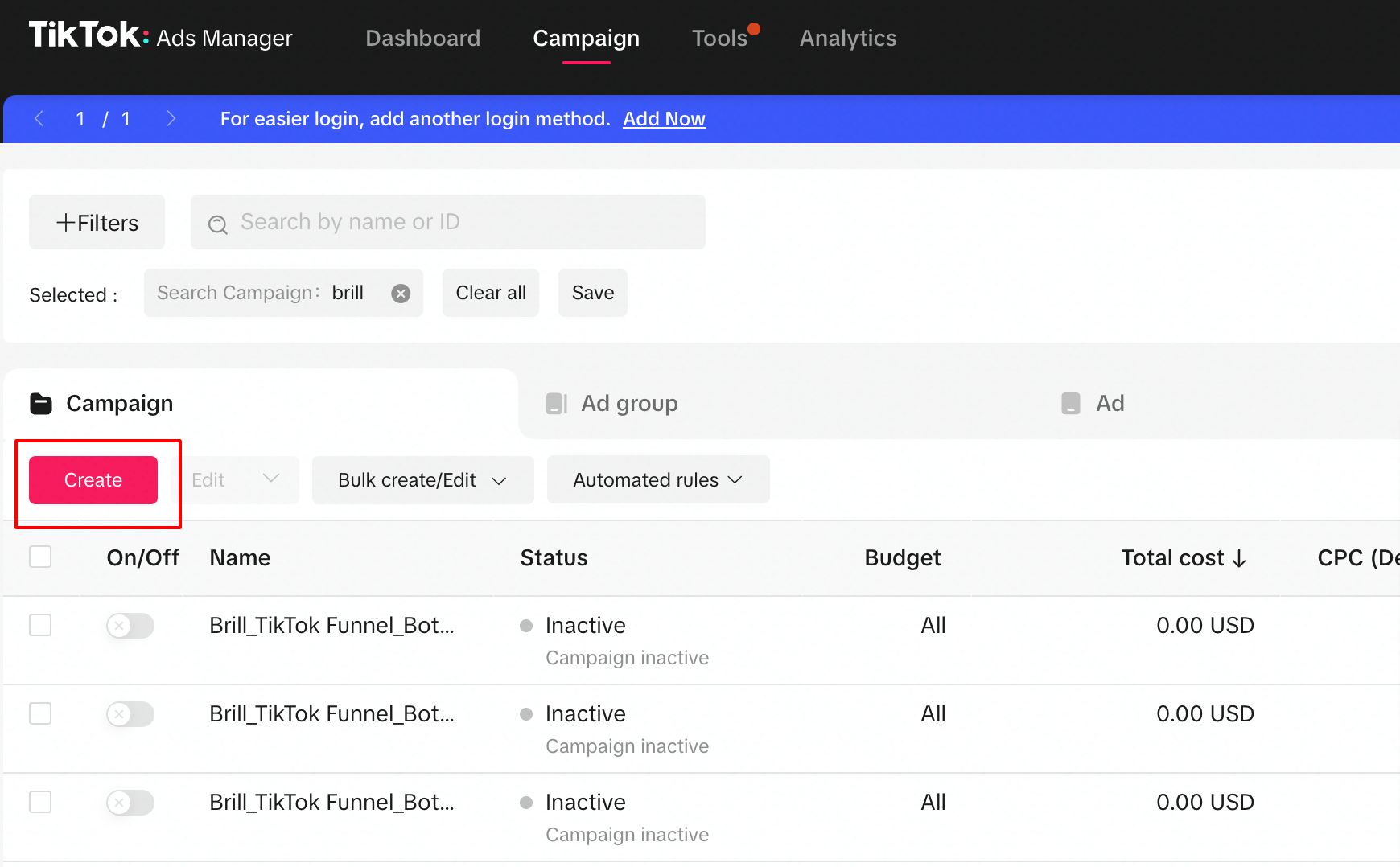
Task: Switch to the Analytics tab
Action: 848,38
